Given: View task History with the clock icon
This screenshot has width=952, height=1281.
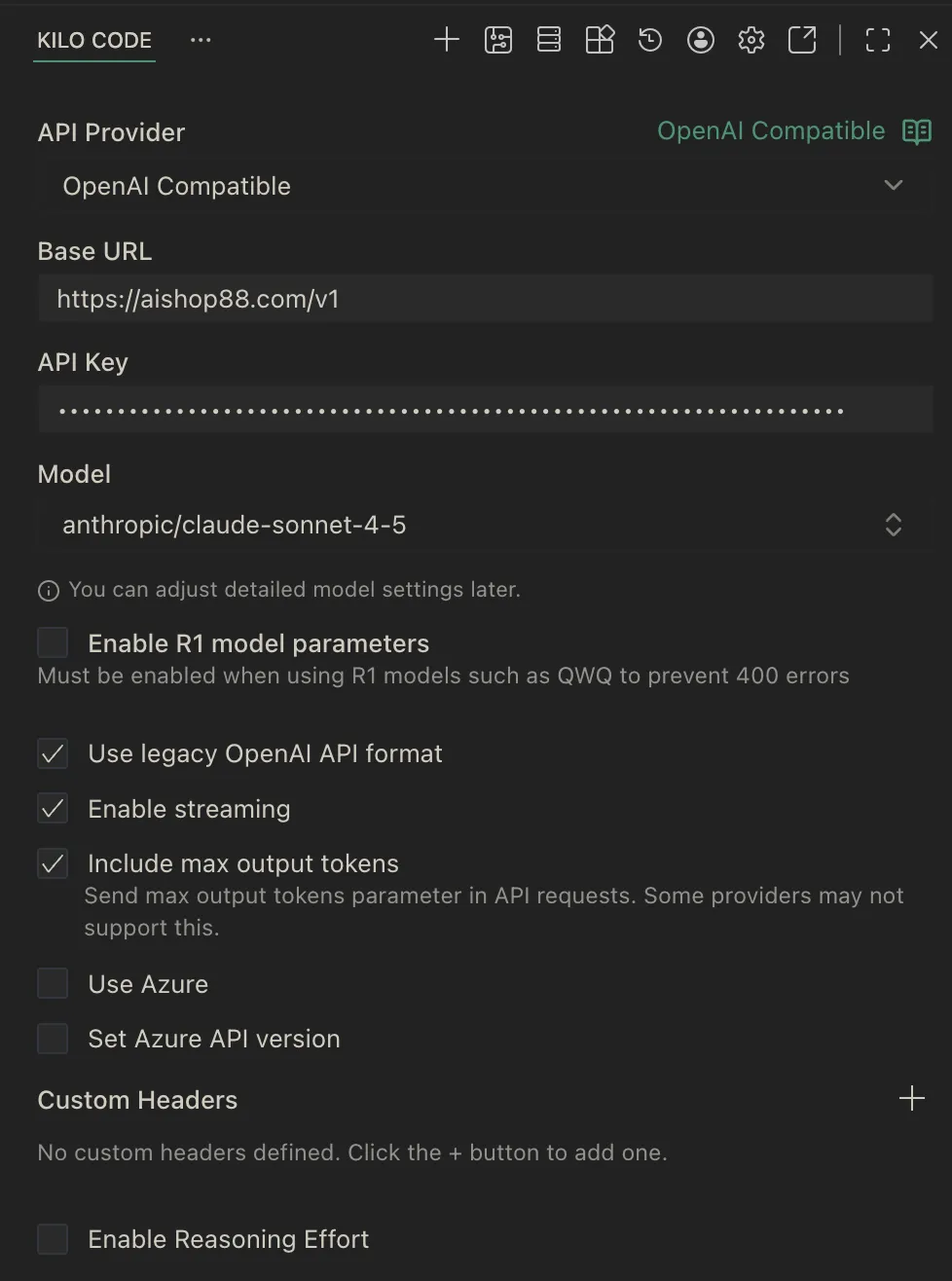Looking at the screenshot, I should (x=650, y=40).
